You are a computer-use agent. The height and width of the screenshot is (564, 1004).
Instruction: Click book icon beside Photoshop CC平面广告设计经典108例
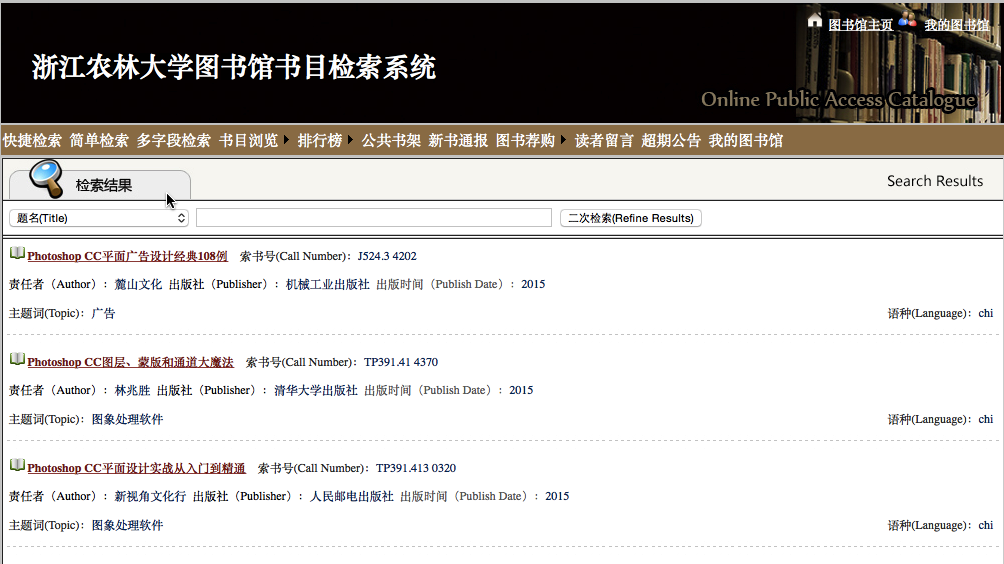pyautogui.click(x=17, y=254)
